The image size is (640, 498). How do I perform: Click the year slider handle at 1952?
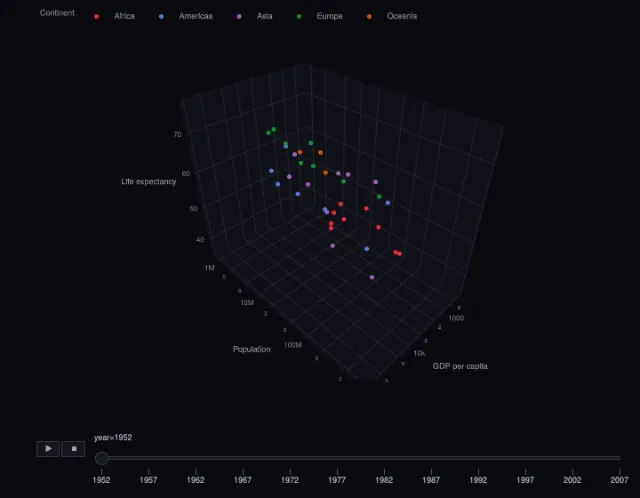[101, 458]
